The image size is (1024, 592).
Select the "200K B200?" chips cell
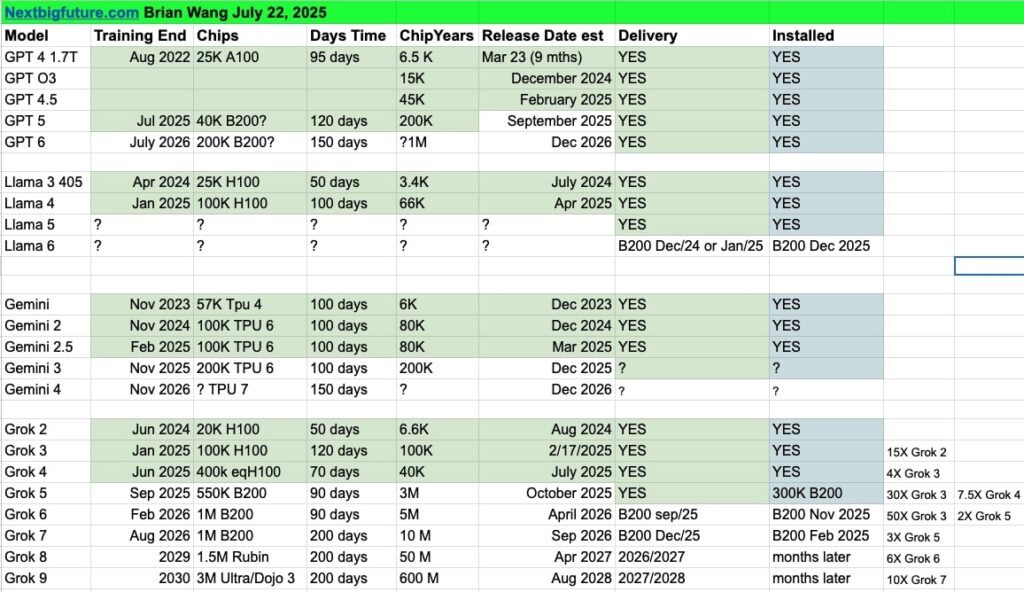coord(250,142)
